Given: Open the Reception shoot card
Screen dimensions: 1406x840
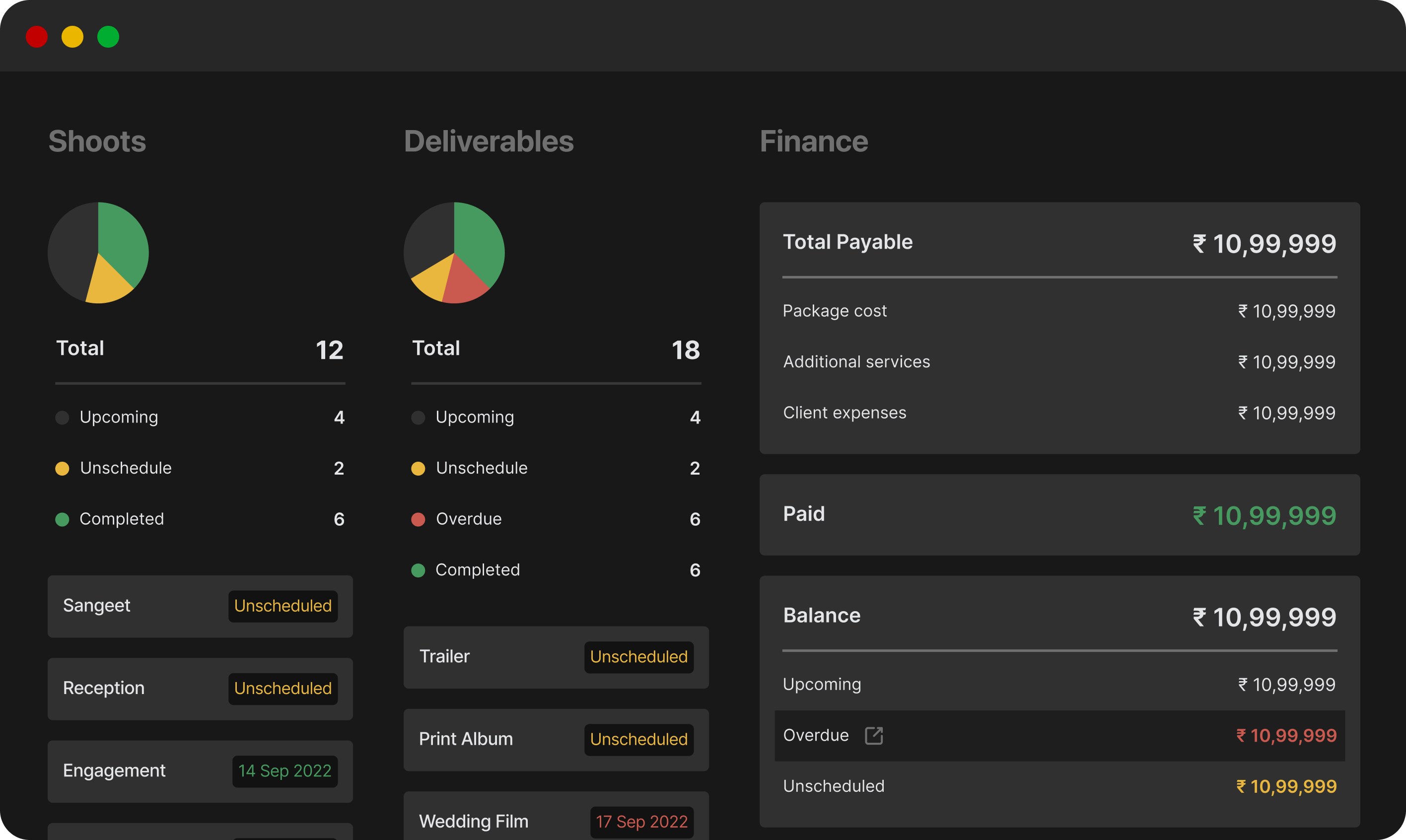Looking at the screenshot, I should coord(201,689).
